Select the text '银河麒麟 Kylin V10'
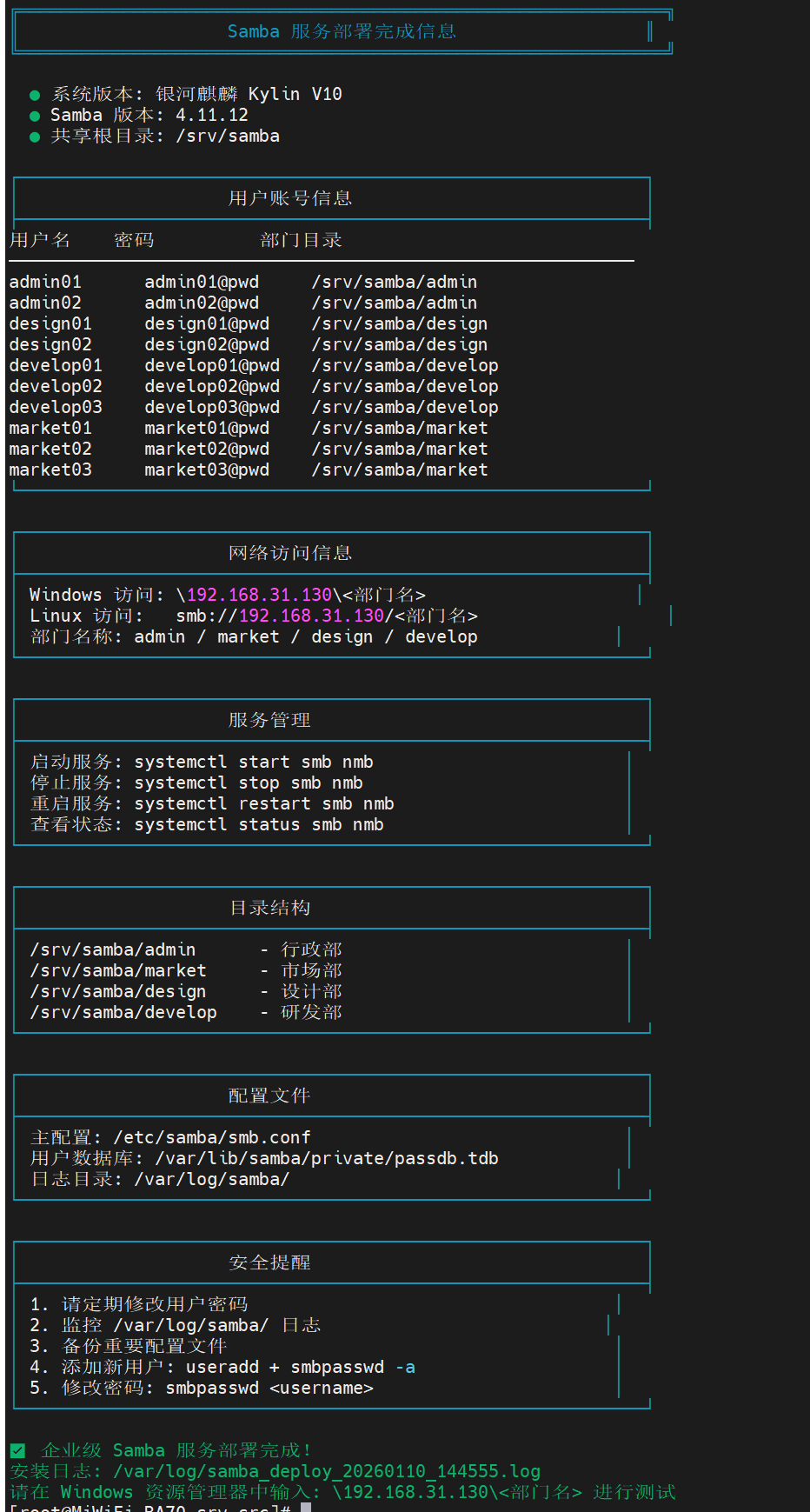This screenshot has height=1512, width=810. coord(249,94)
